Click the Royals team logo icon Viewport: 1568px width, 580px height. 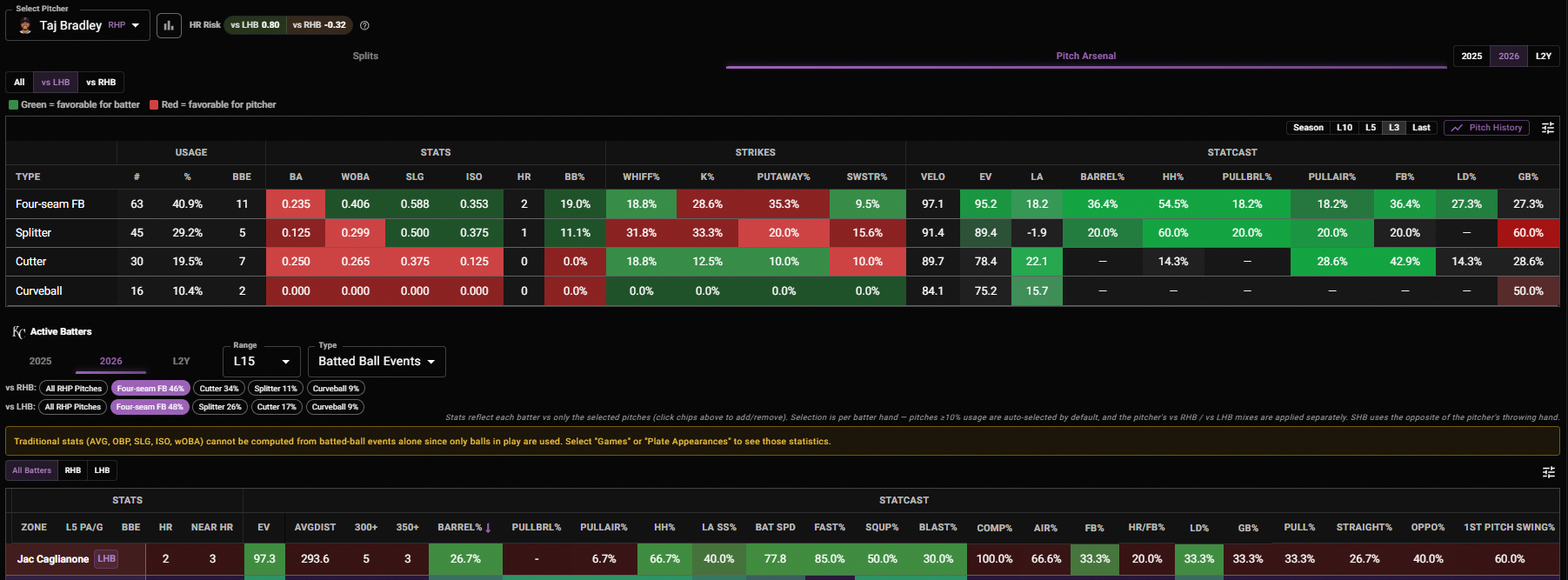(x=18, y=332)
